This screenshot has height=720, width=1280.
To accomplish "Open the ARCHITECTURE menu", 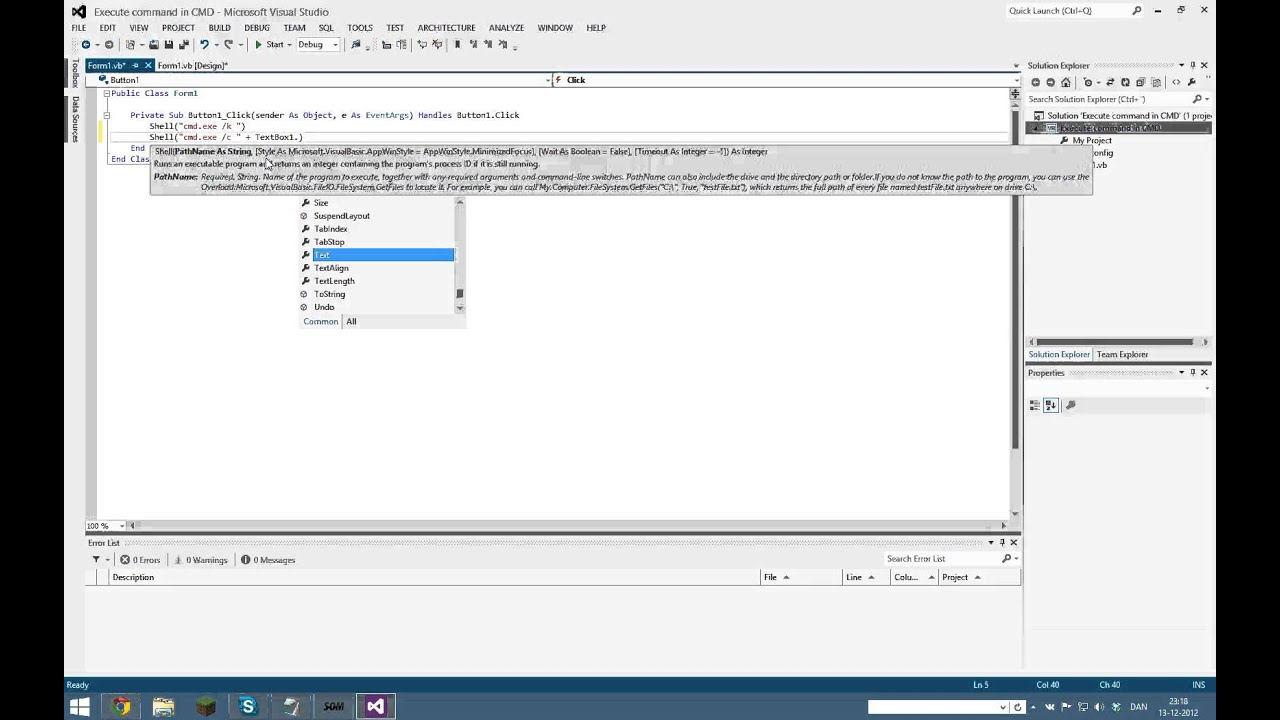I will click(446, 28).
